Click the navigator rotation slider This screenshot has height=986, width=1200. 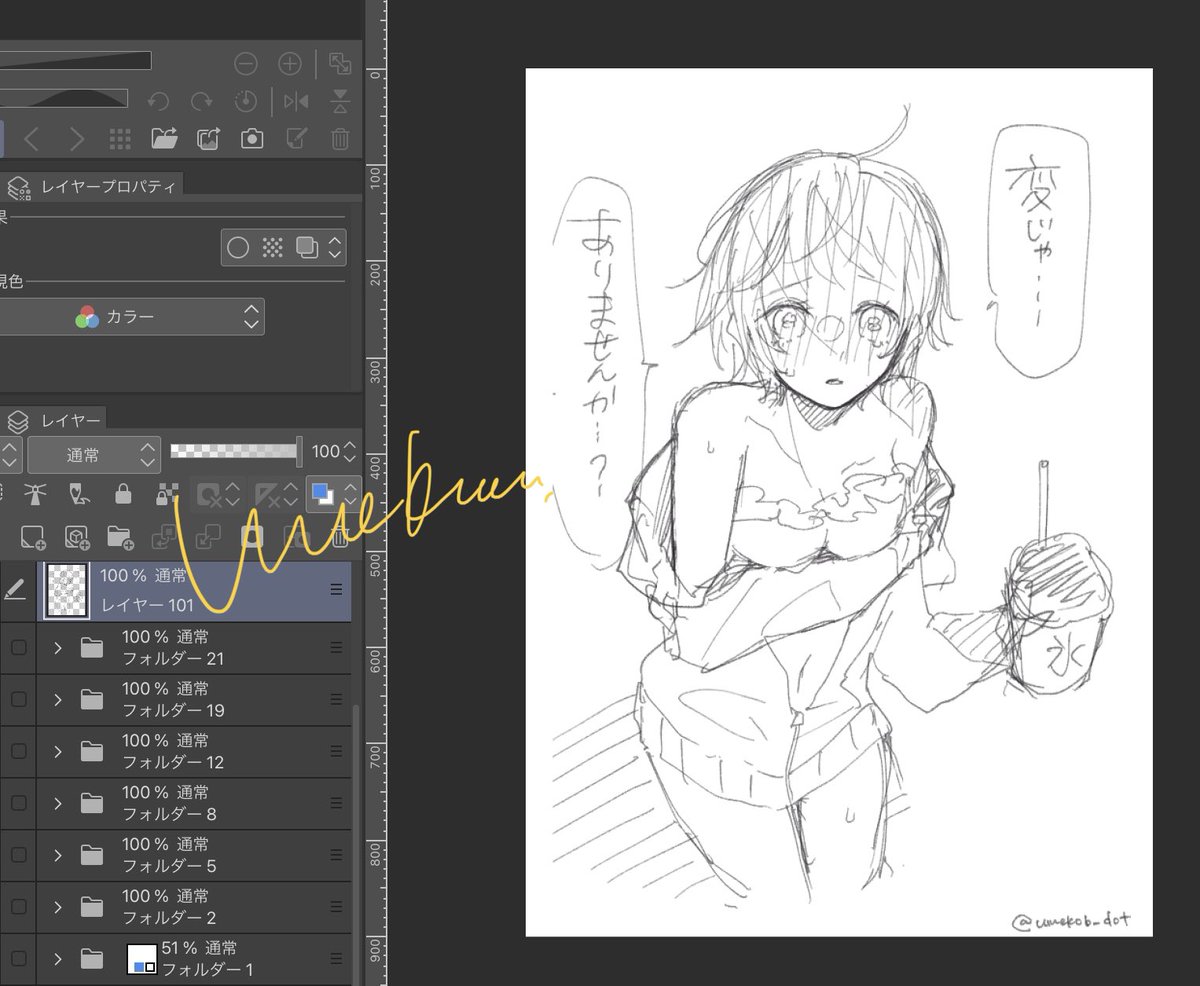point(64,98)
